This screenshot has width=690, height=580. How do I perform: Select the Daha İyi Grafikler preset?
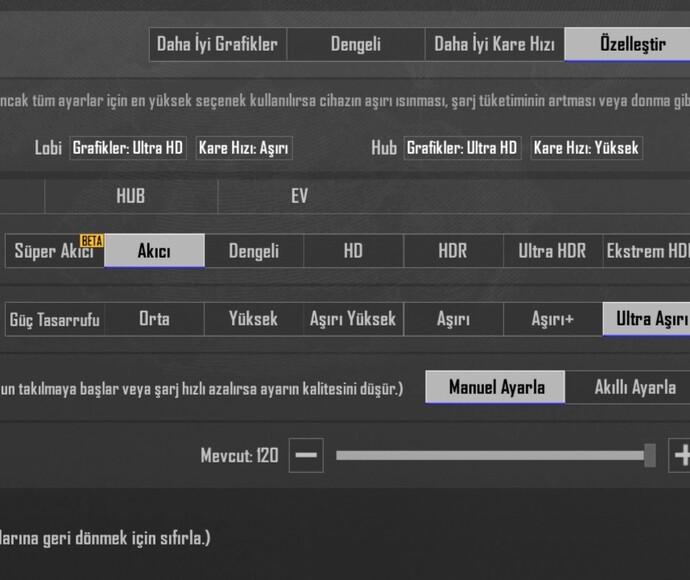click(218, 44)
